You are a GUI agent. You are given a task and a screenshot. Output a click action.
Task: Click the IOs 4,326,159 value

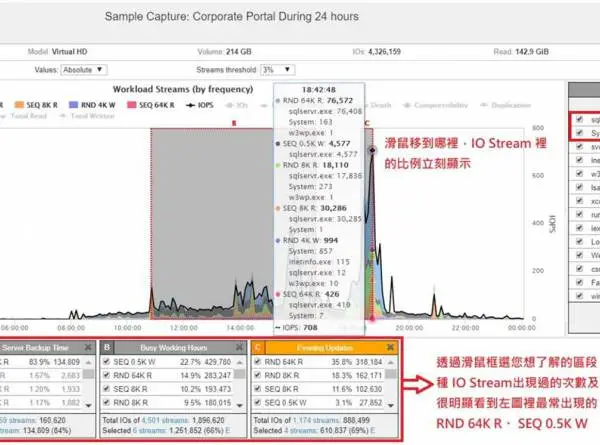coord(384,52)
